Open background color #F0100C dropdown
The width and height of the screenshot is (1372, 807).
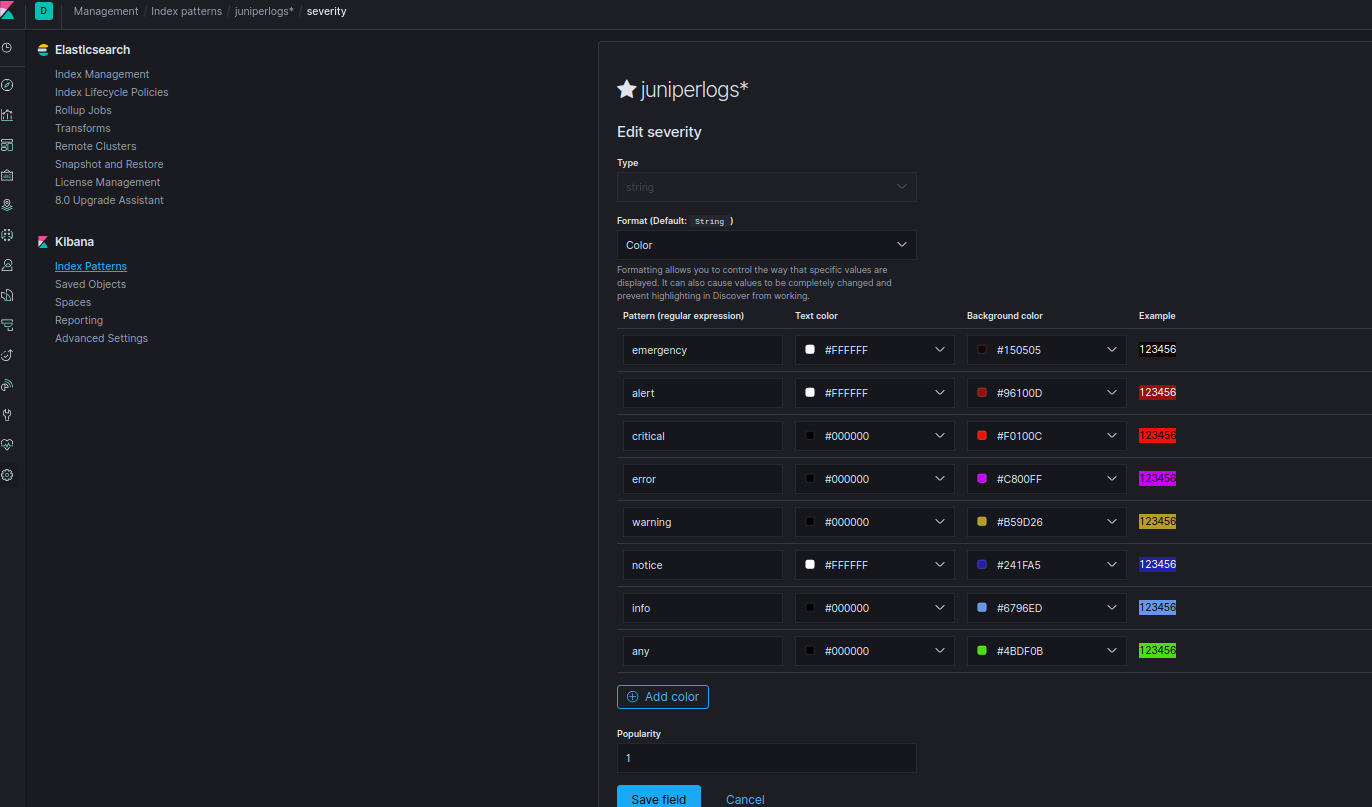[x=1047, y=436]
